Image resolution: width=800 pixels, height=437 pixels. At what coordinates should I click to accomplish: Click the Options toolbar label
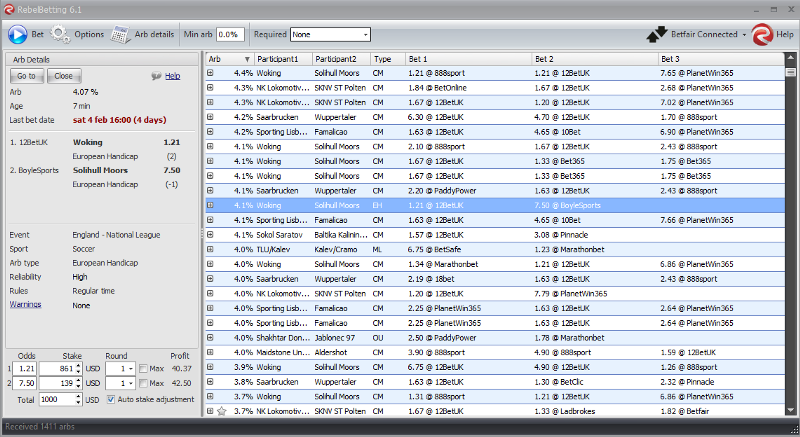coord(89,34)
